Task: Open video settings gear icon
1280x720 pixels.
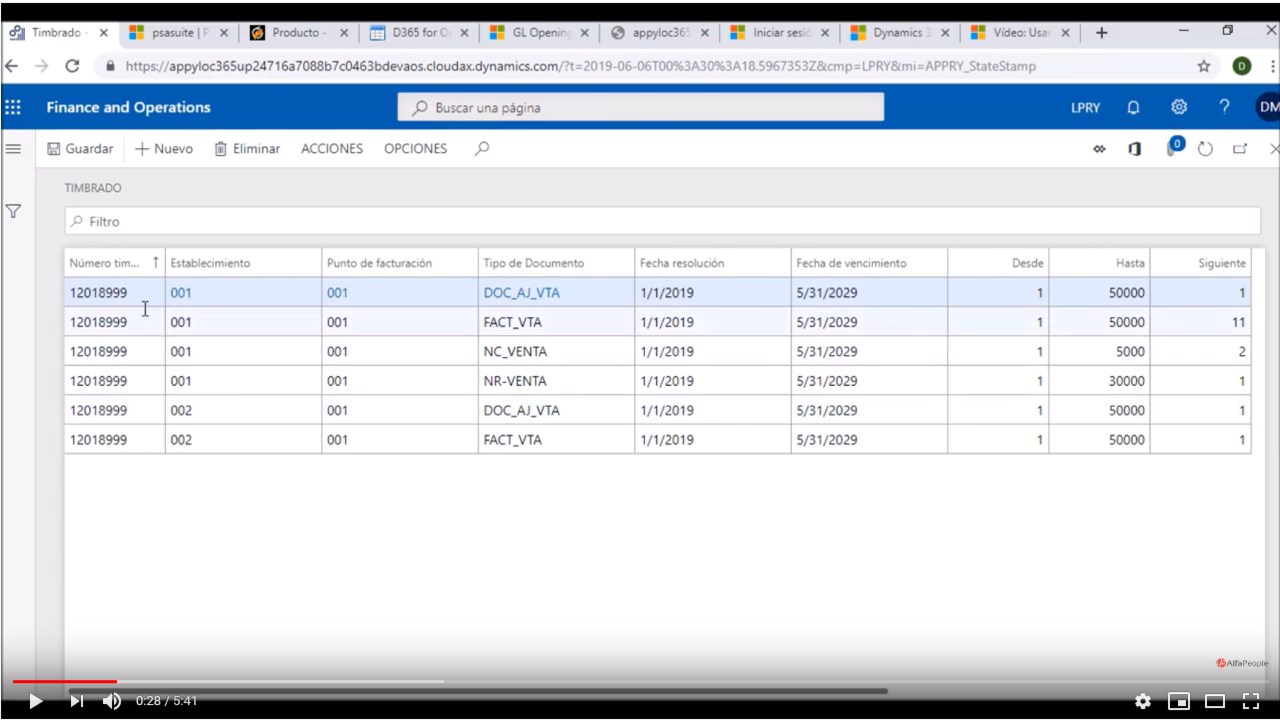Action: [1143, 701]
